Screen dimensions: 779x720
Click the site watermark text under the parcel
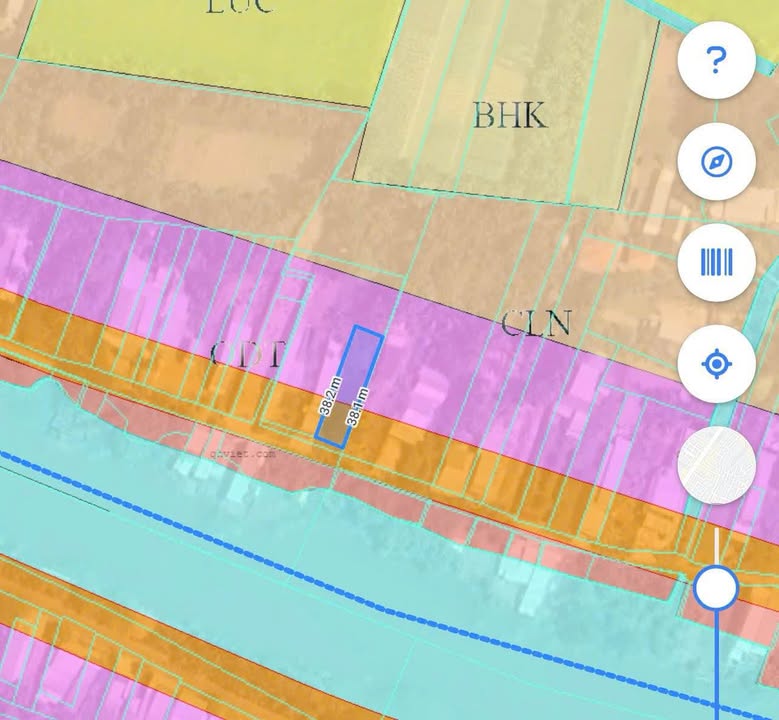[x=242, y=453]
